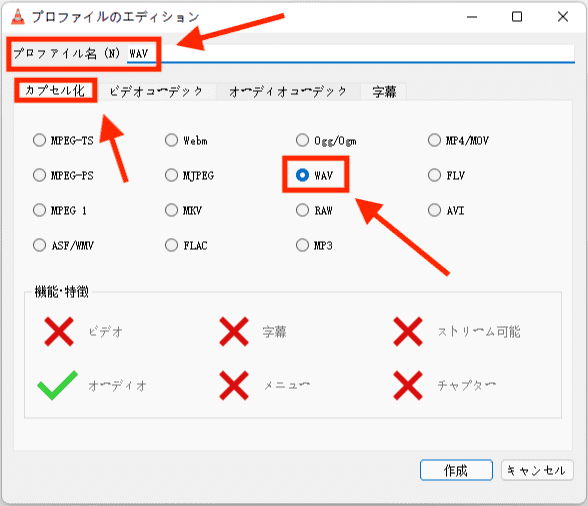Click the キャンセル button
The width and height of the screenshot is (588, 506).
tap(537, 470)
